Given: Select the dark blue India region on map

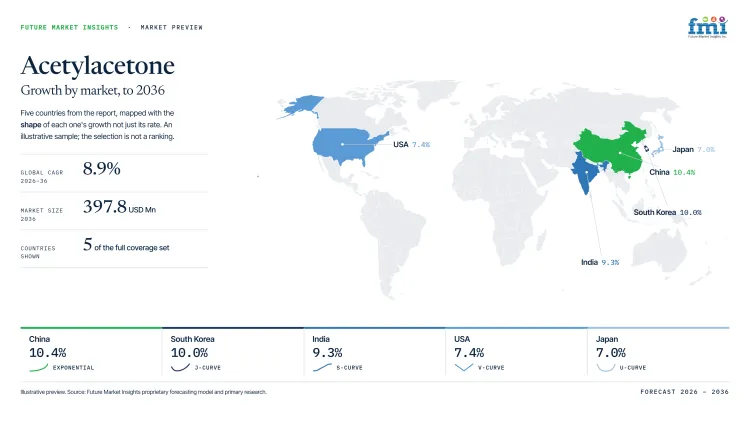Looking at the screenshot, I should coord(586,172).
